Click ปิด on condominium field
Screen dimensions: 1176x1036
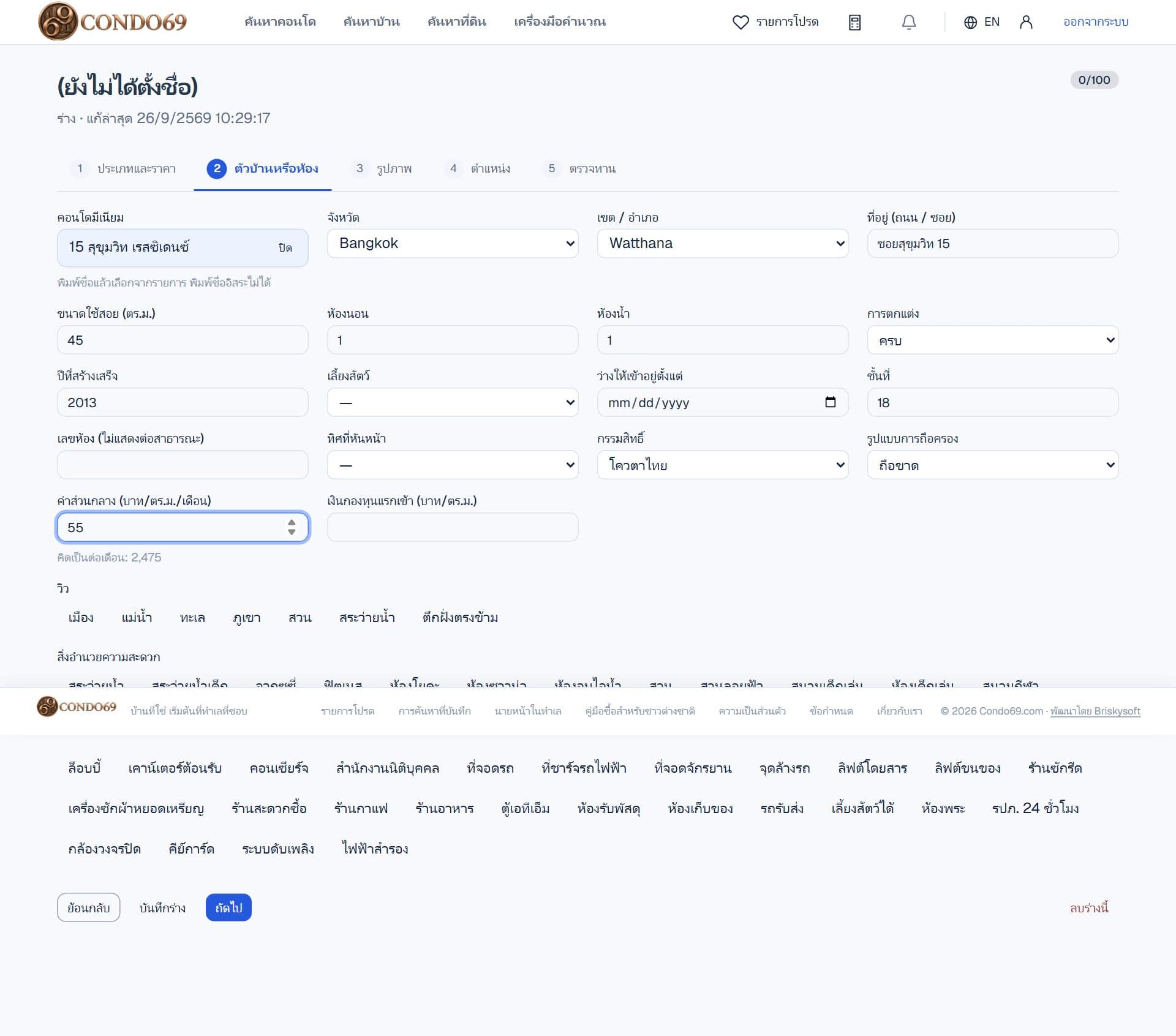pyautogui.click(x=285, y=247)
